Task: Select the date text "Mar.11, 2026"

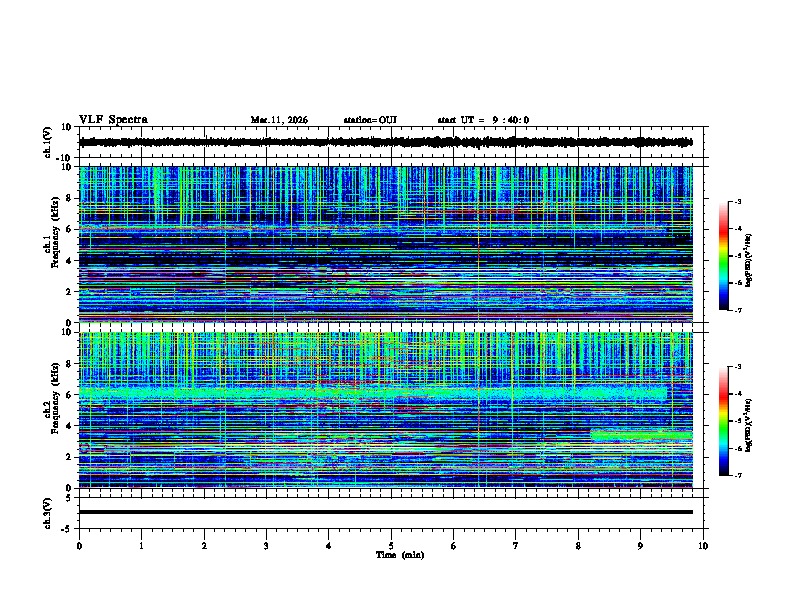Action: click(279, 120)
